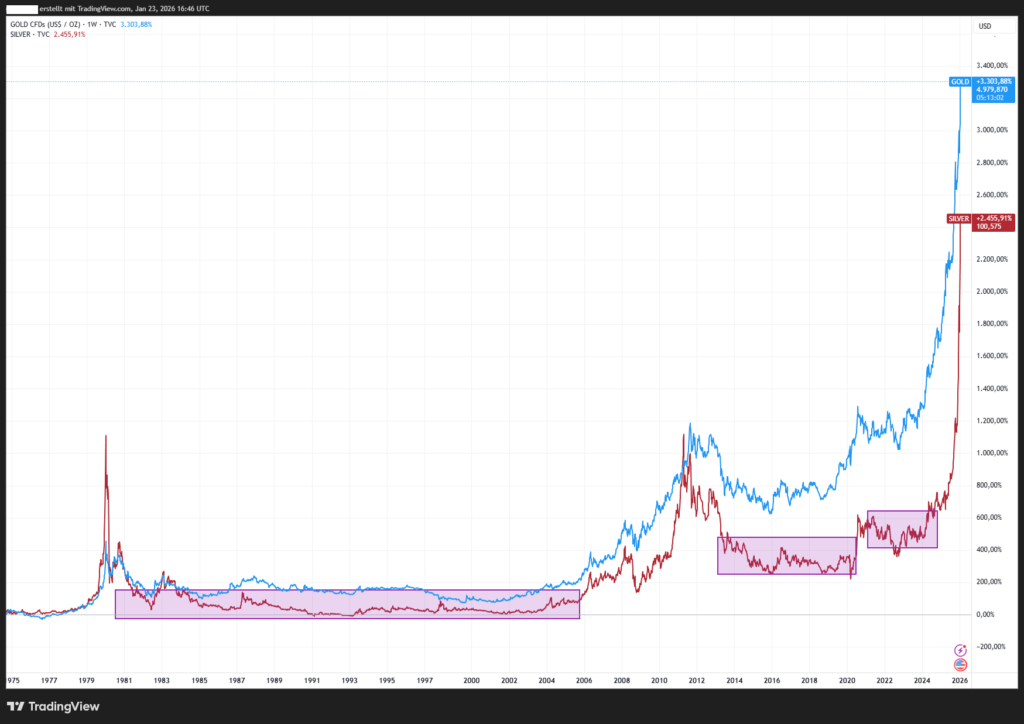This screenshot has width=1024, height=724.
Task: Click the 2026 label on time axis
Action: 959,680
